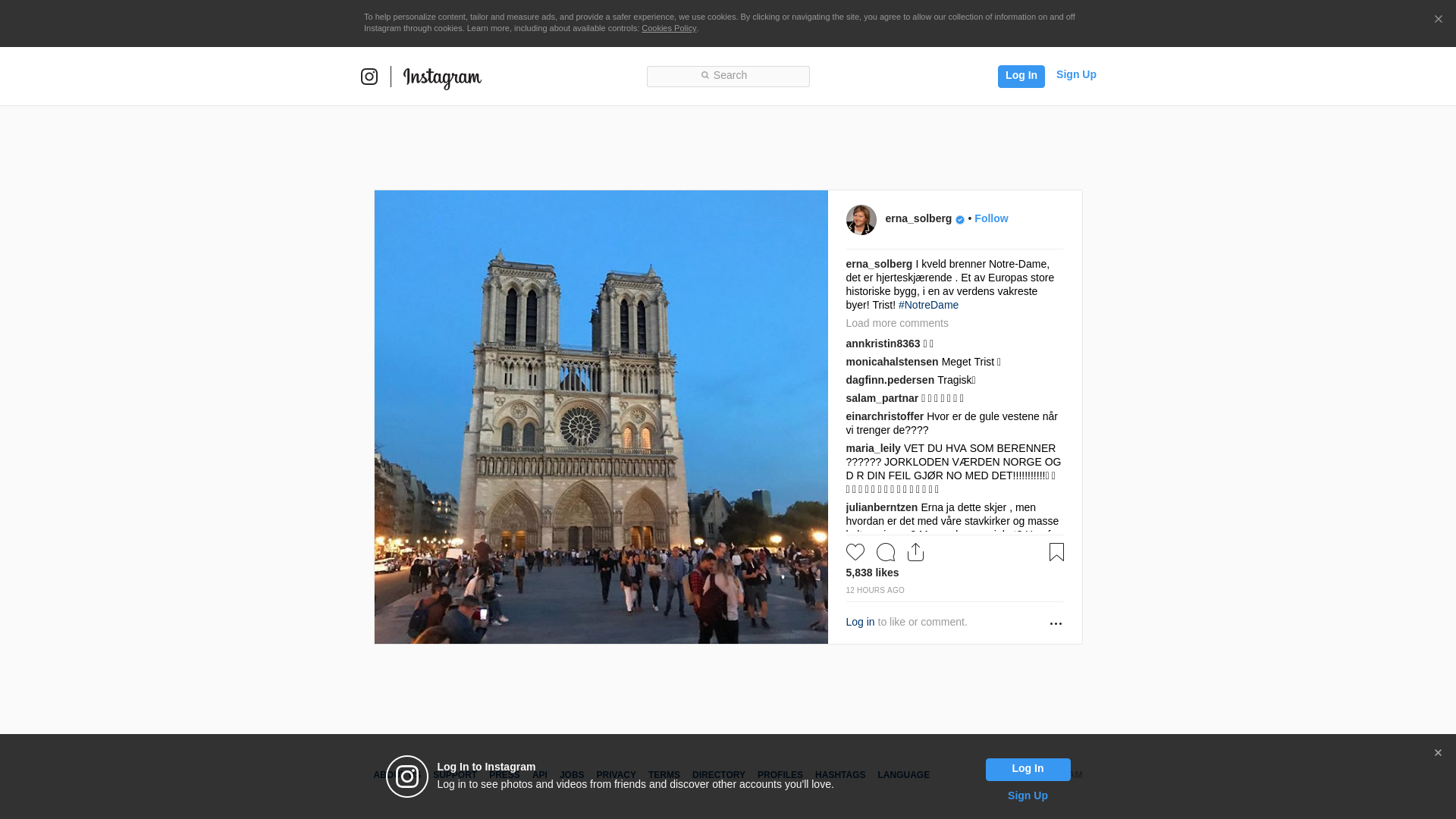Open salam_partnar commenter profile

tap(882, 398)
